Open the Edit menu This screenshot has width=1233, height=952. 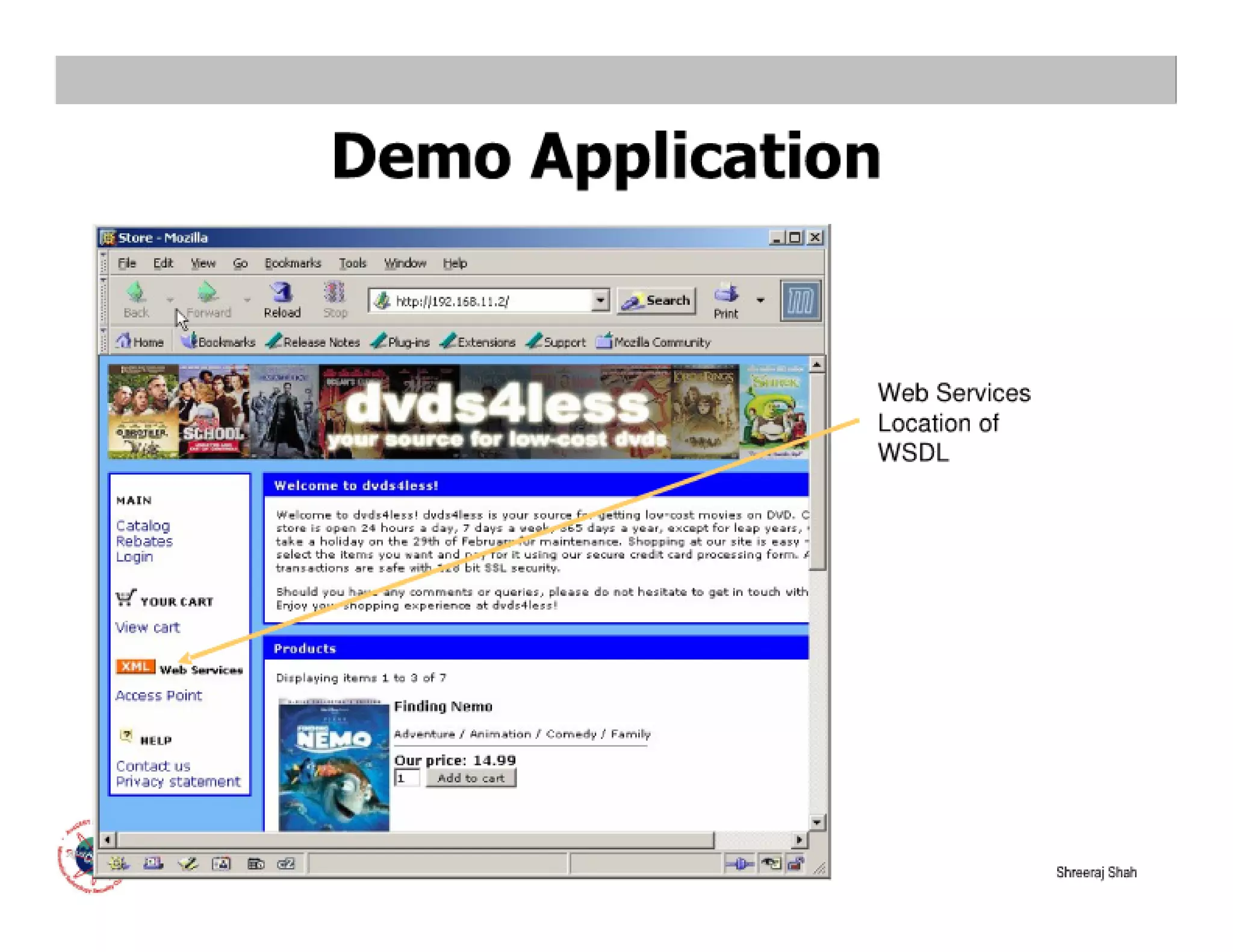163,263
